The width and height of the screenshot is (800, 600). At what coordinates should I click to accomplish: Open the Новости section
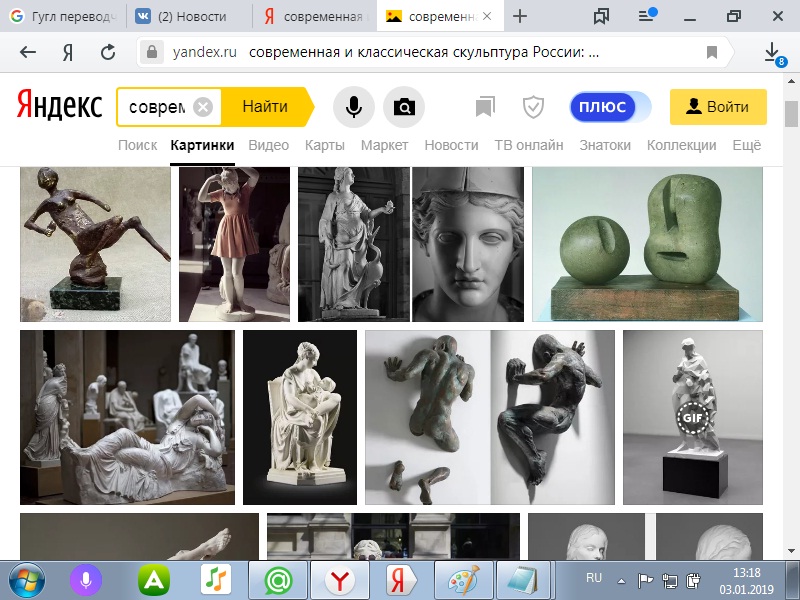(x=451, y=145)
